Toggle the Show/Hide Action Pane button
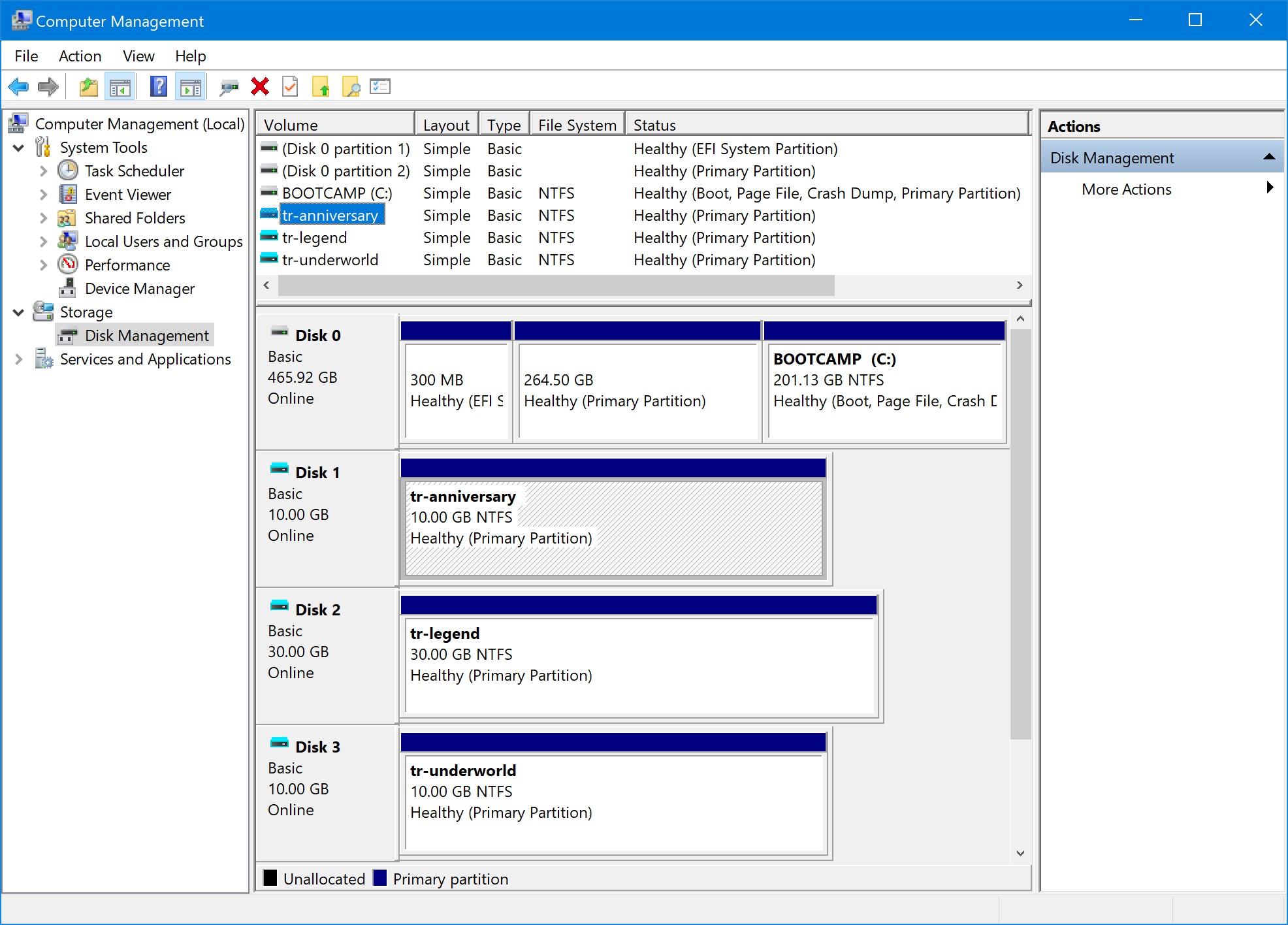This screenshot has width=1288, height=925. (191, 87)
